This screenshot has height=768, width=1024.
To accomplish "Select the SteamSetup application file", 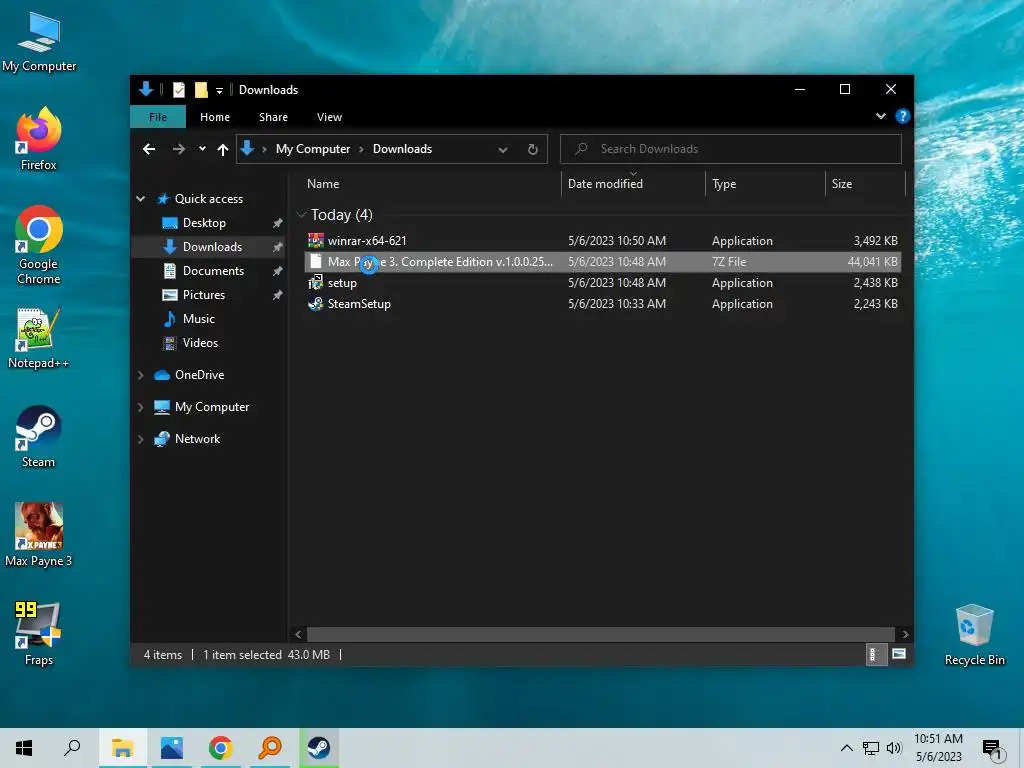I will click(602, 304).
